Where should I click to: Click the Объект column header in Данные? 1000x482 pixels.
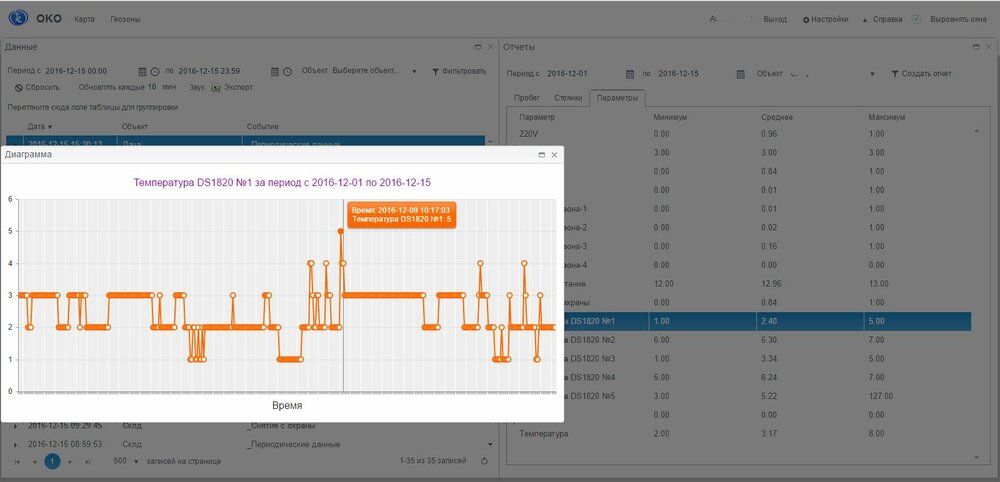pyautogui.click(x=135, y=127)
